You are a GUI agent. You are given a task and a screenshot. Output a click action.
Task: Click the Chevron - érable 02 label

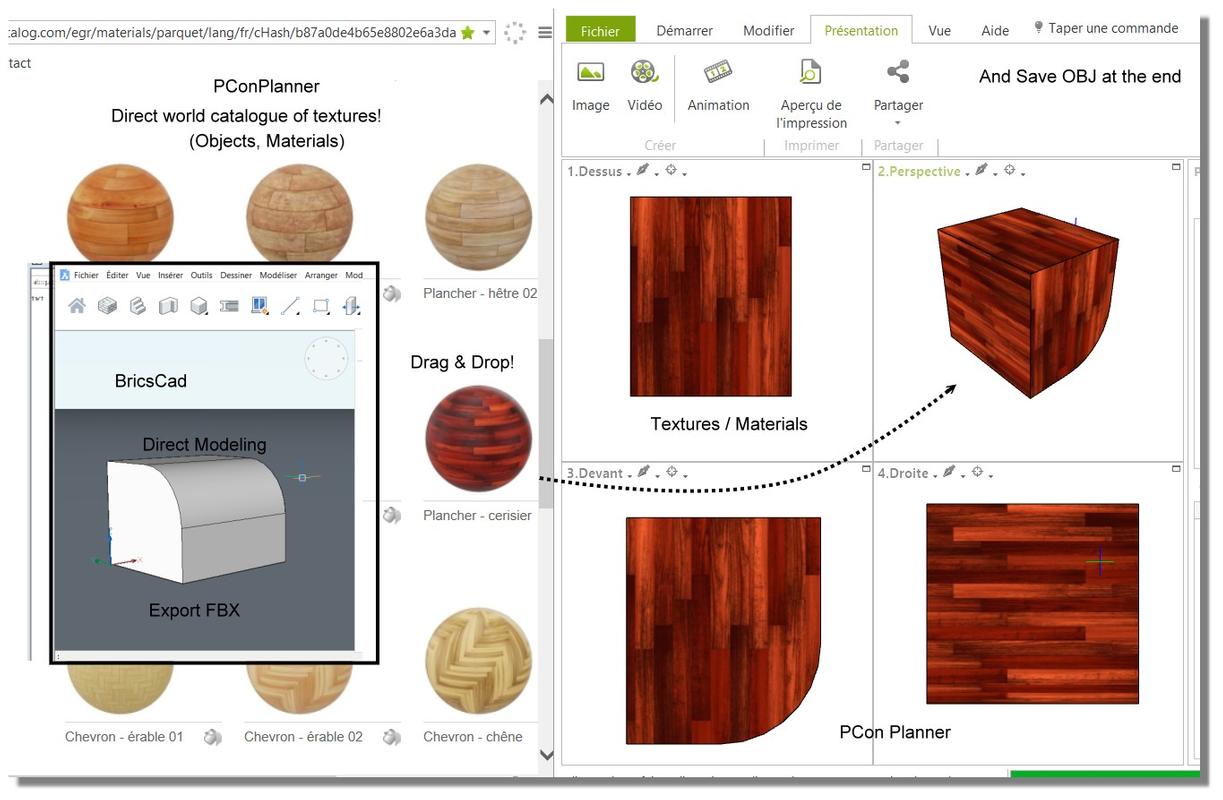point(303,737)
